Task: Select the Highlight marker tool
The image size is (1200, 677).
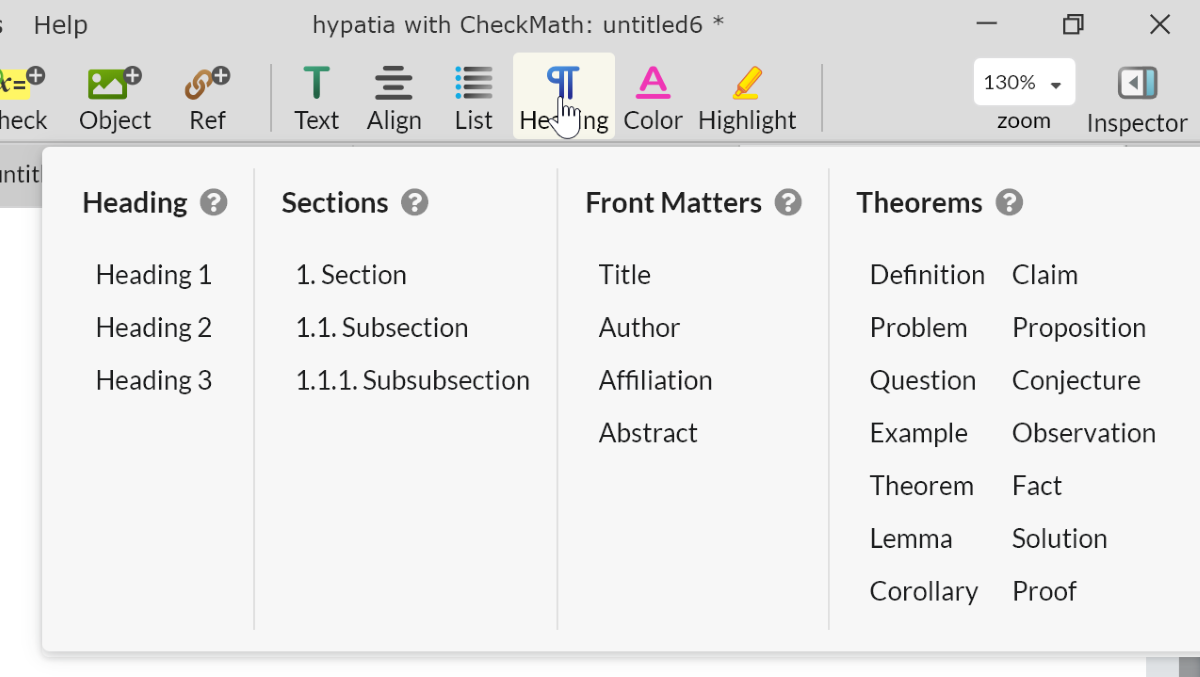Action: click(747, 84)
